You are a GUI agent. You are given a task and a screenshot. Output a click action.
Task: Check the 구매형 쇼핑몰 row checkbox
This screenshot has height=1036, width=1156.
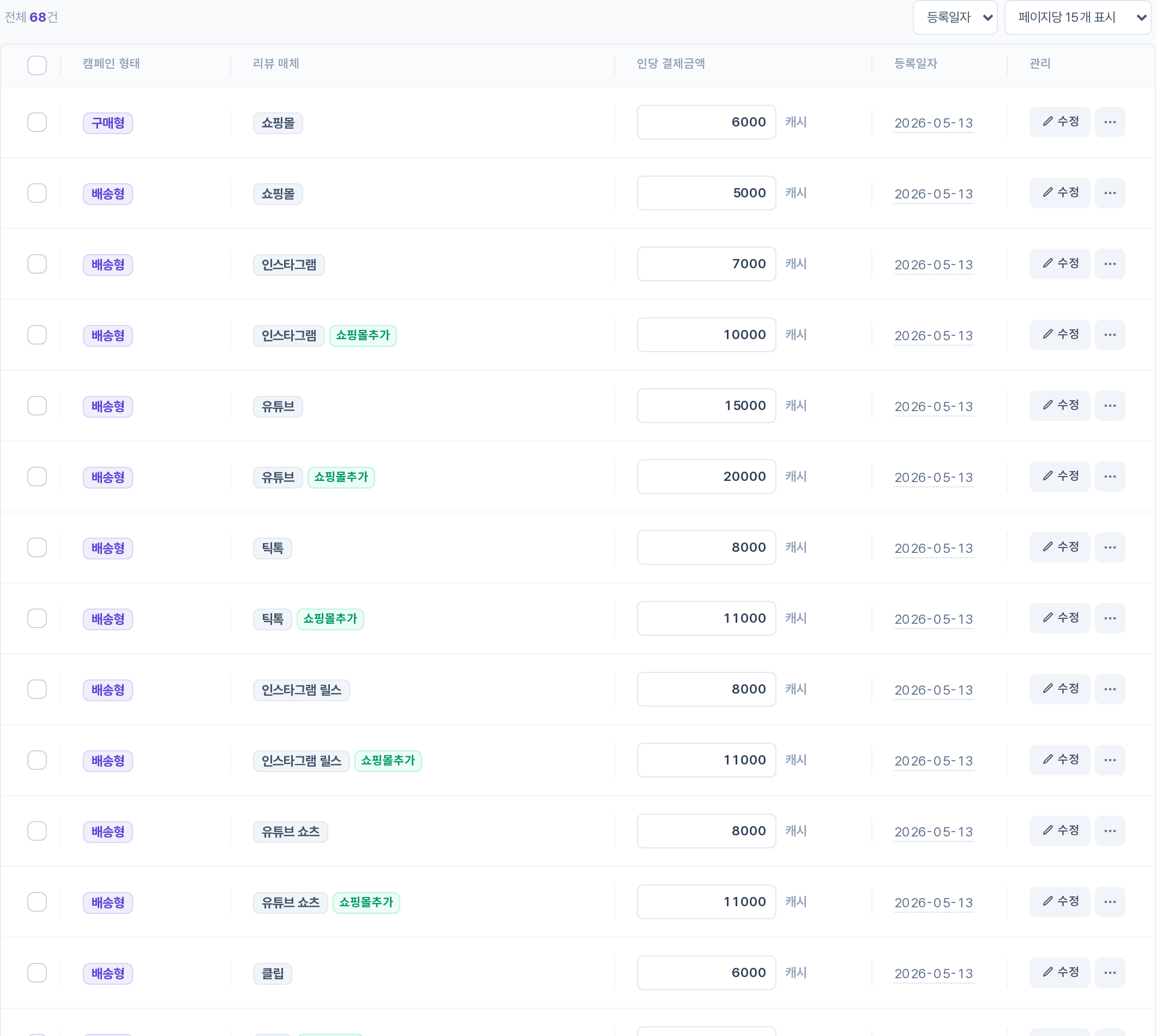click(37, 122)
